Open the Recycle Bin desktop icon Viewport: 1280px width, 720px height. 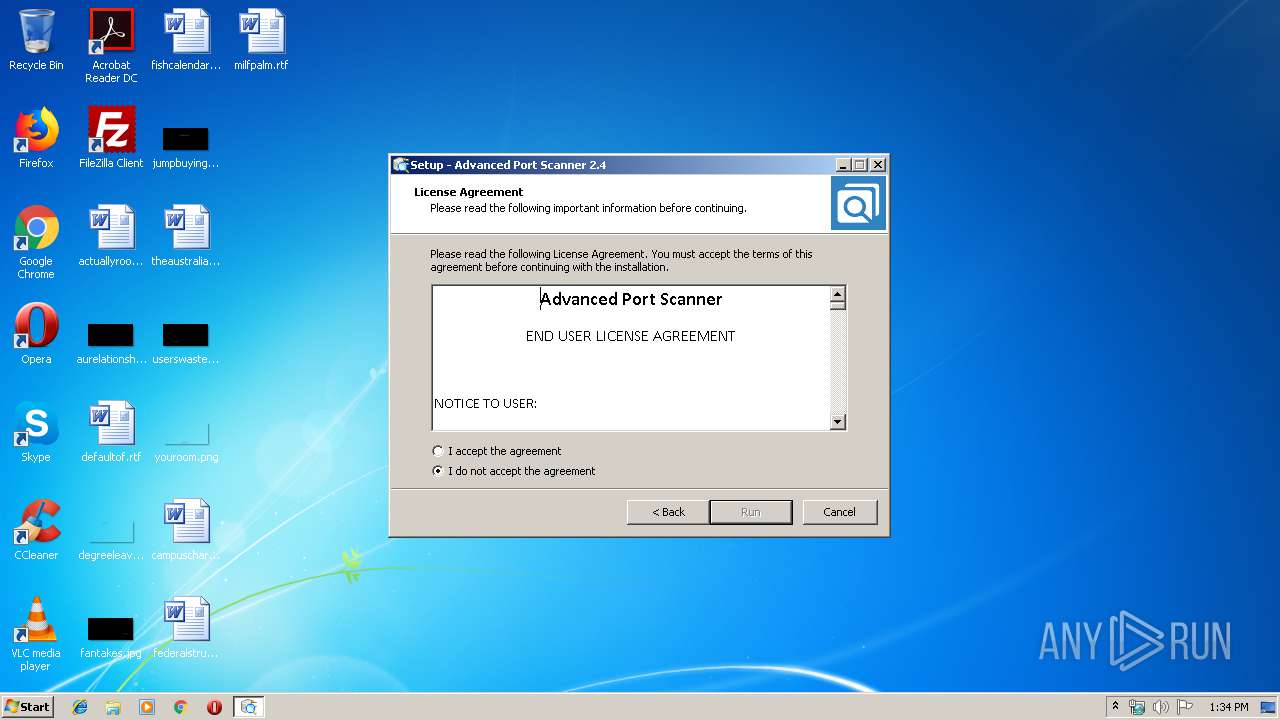36,40
